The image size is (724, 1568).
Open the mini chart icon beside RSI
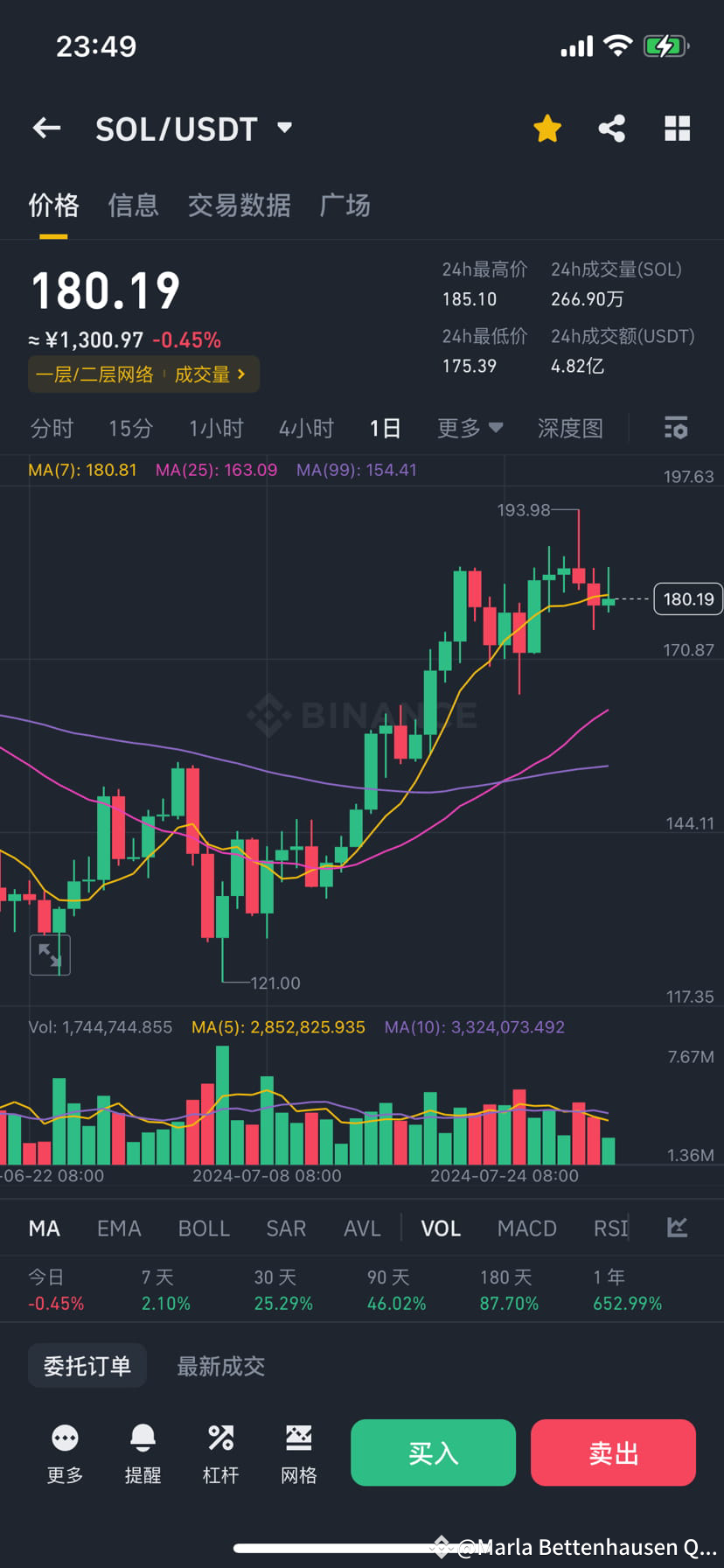click(676, 1228)
